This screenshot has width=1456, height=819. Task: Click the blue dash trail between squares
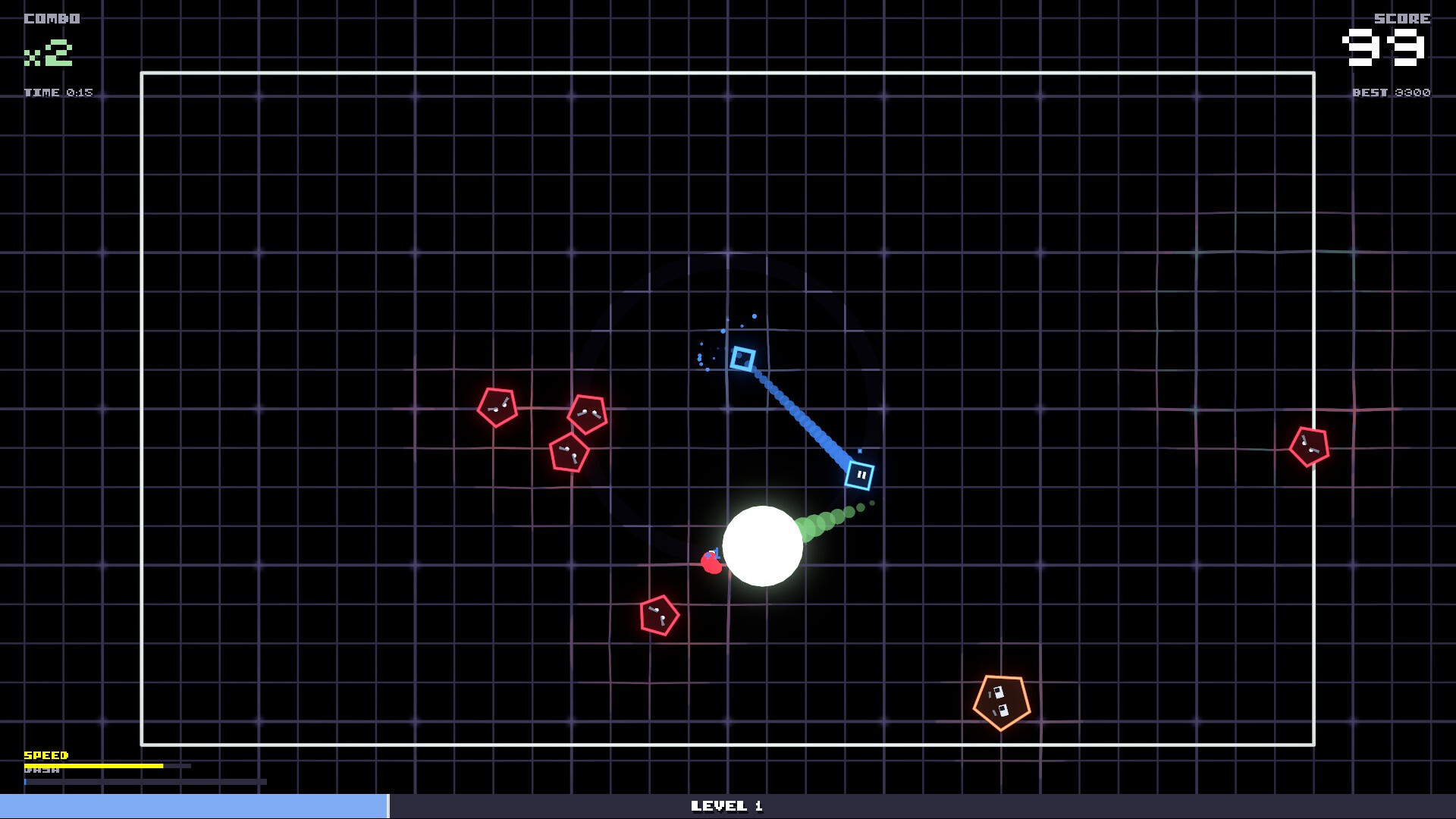point(802,417)
